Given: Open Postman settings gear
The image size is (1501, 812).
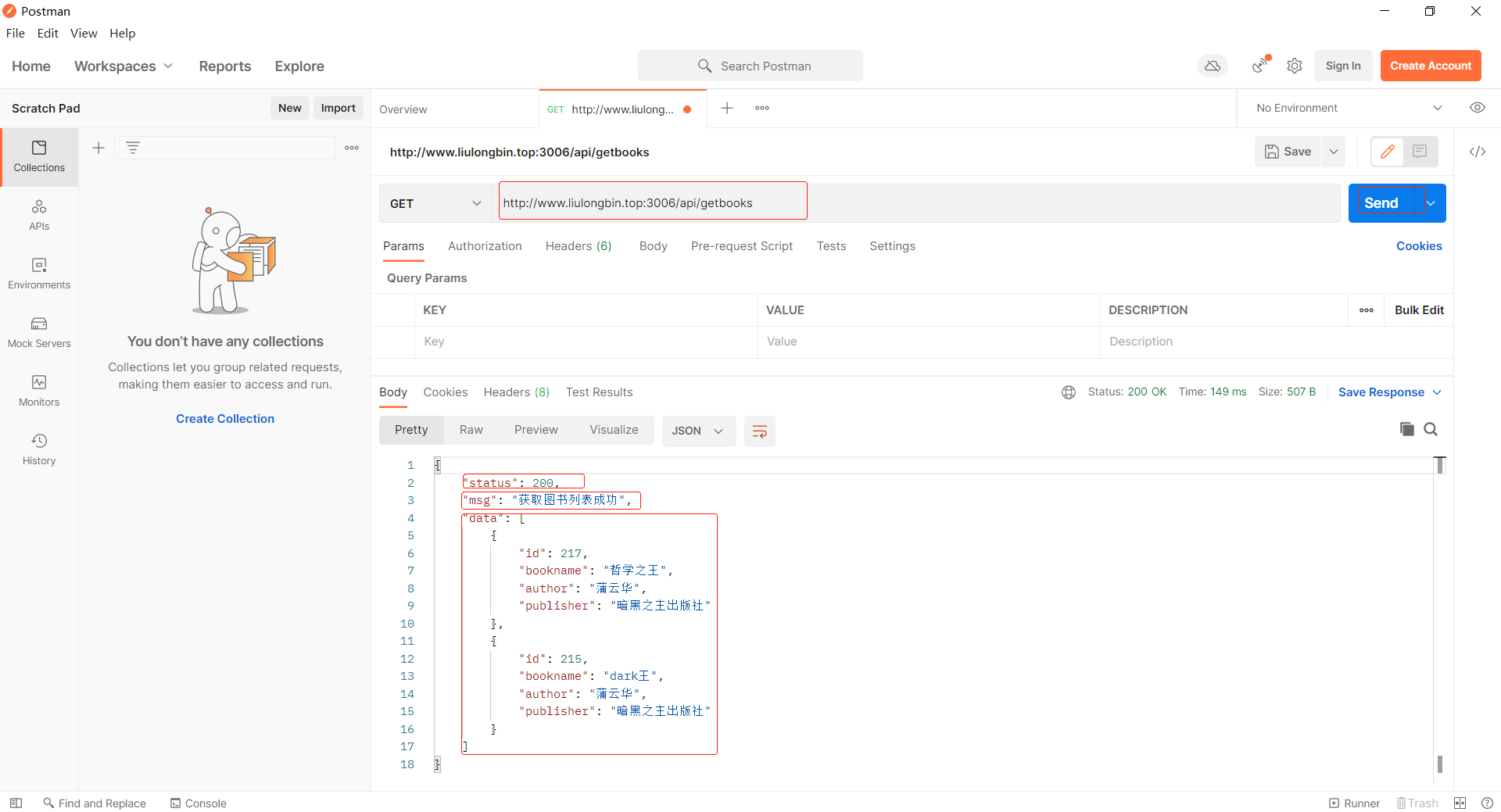Looking at the screenshot, I should [1295, 66].
